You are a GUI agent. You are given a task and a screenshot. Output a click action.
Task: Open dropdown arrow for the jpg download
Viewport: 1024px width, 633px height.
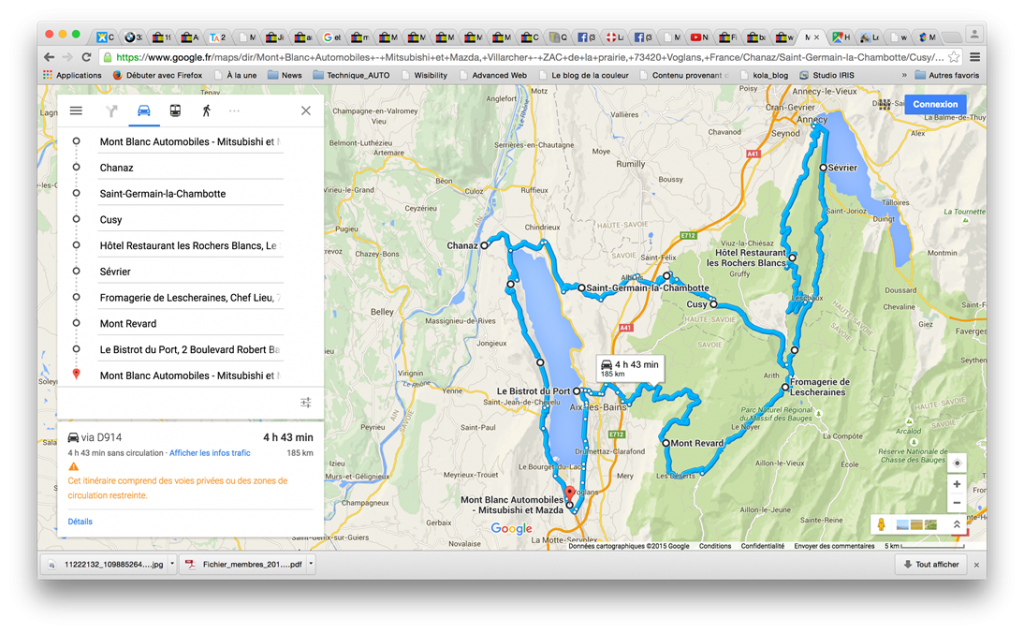(x=172, y=564)
